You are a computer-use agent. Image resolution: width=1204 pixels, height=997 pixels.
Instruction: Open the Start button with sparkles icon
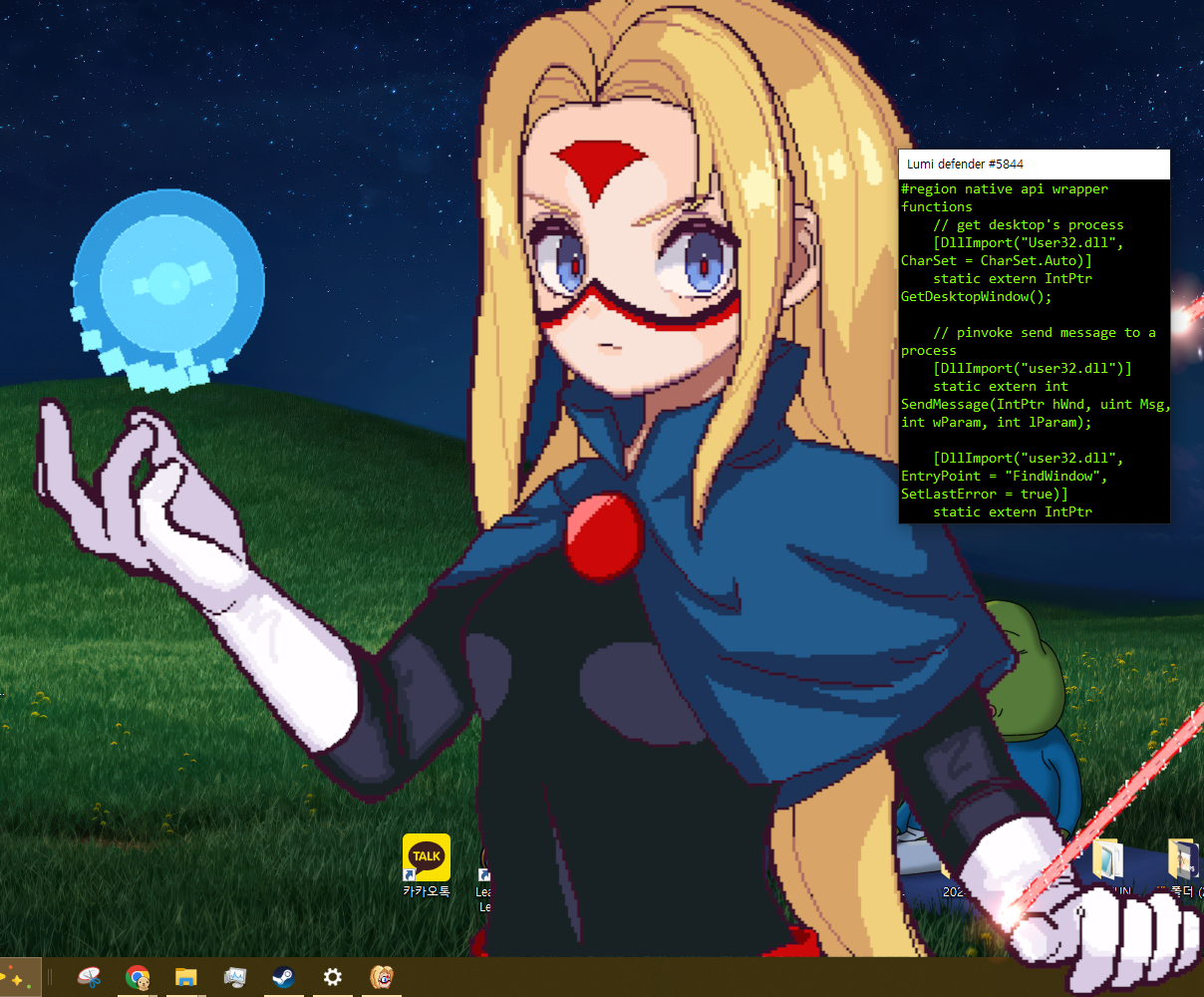(18, 978)
